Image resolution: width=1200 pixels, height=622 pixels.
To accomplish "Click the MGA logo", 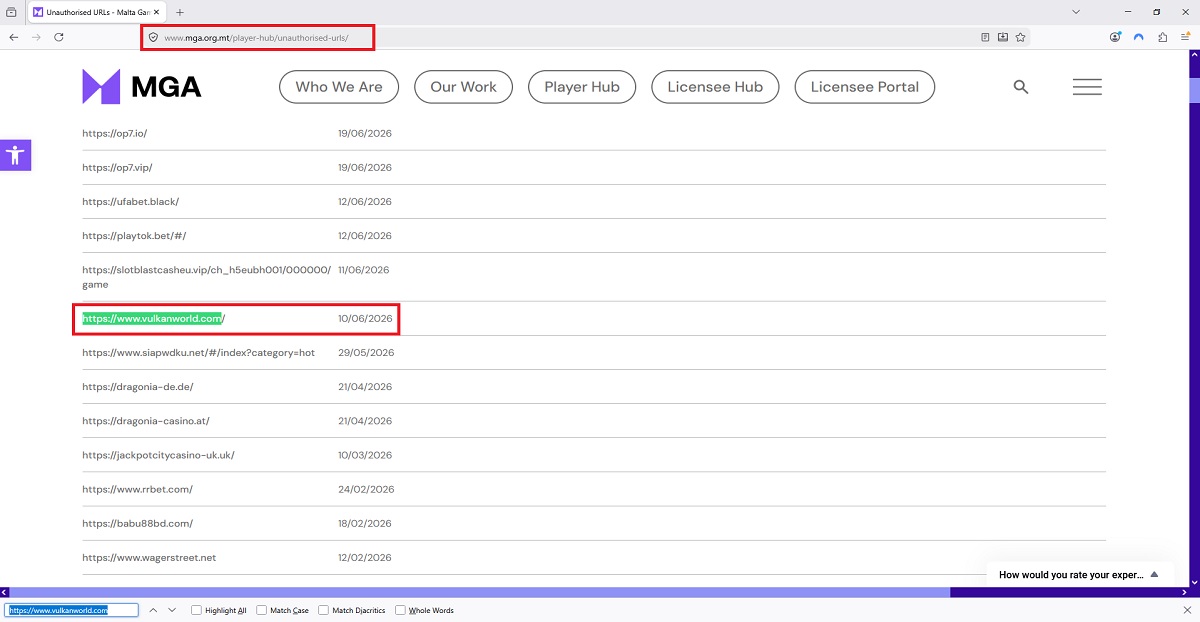I will point(142,87).
